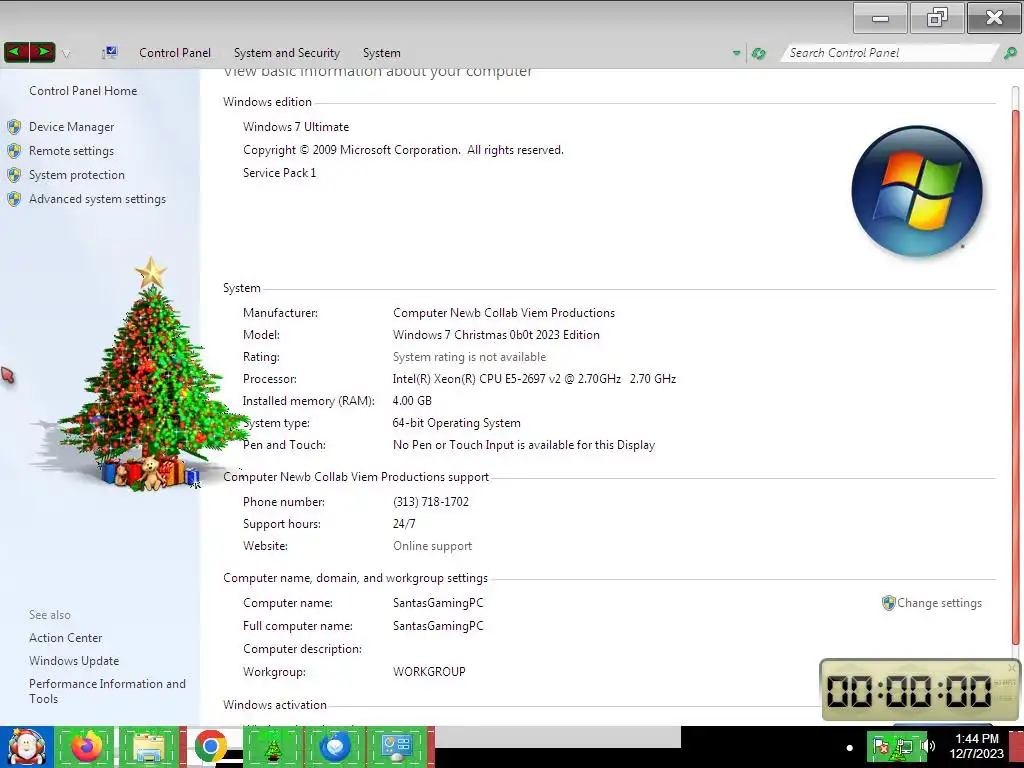The height and width of the screenshot is (768, 1024).
Task: Switch to Control Panel taskbar button
Action: pyautogui.click(x=396, y=747)
